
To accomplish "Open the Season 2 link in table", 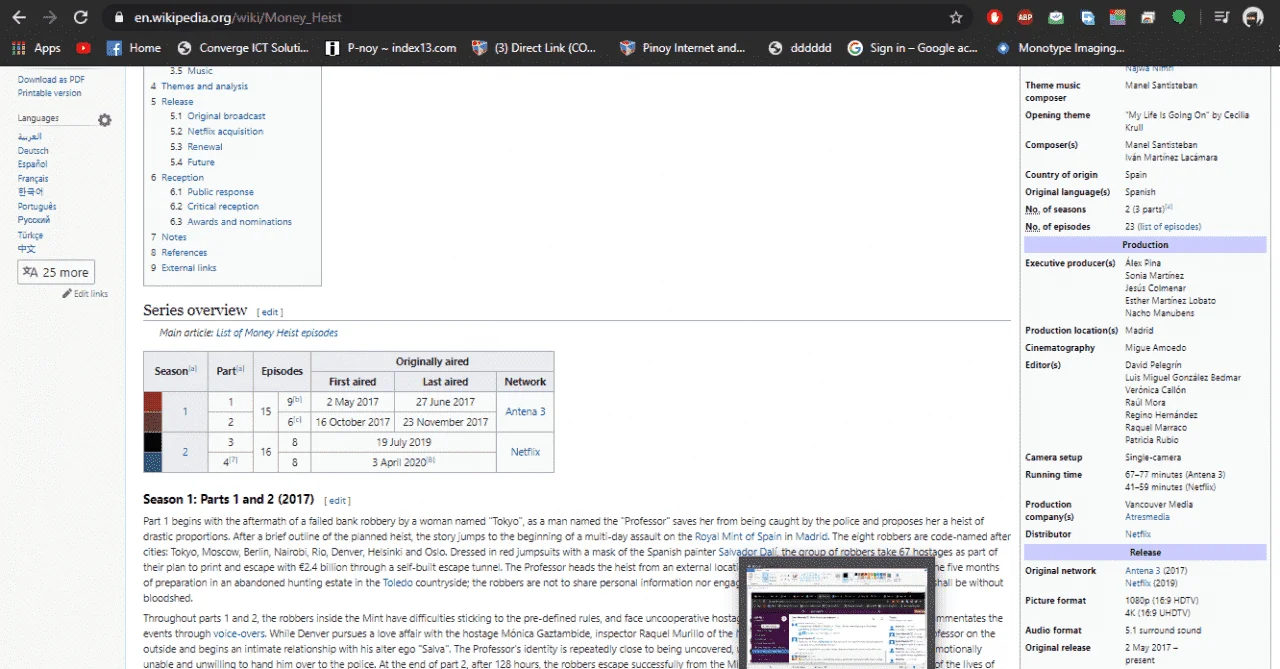I will point(185,452).
